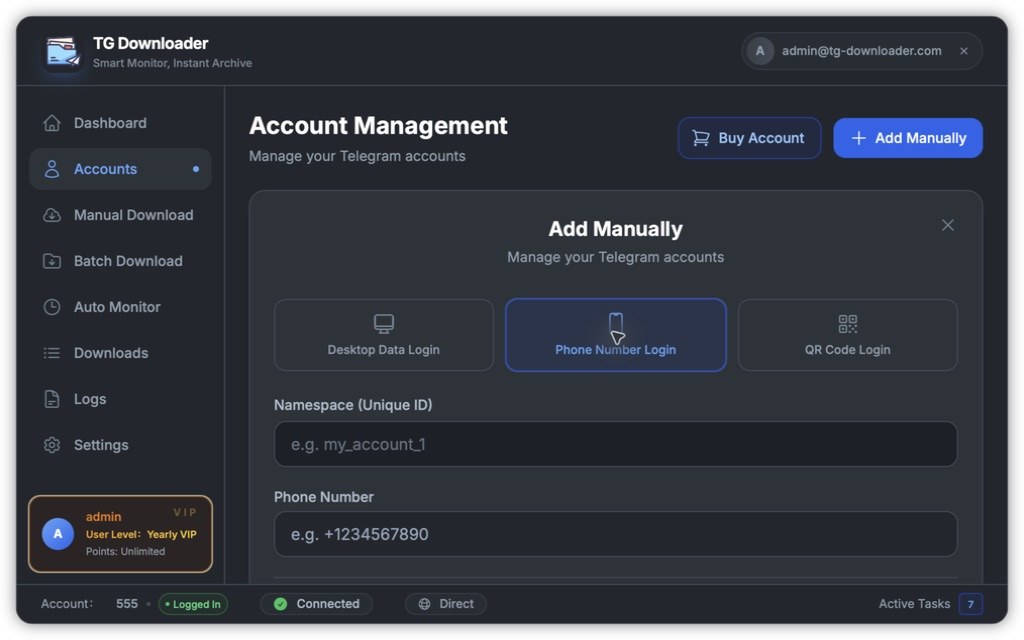Click the blue admin avatar in VIP card
The image size is (1024, 640).
tap(57, 534)
